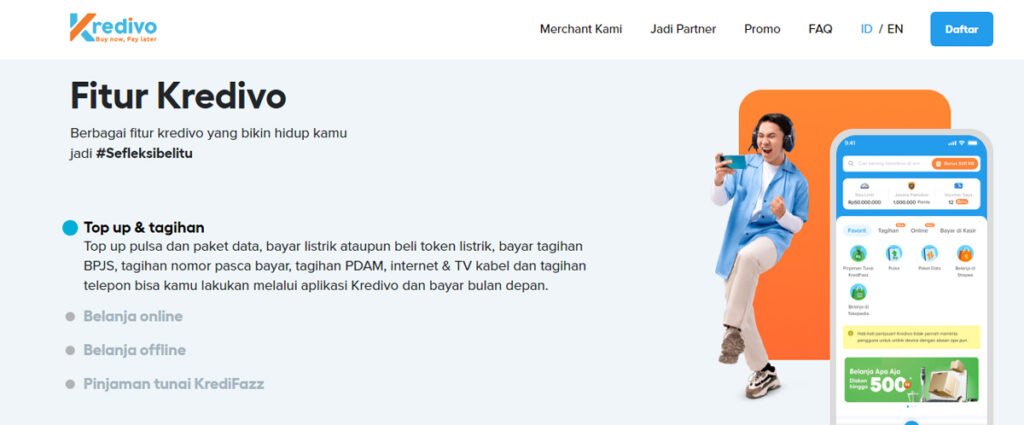Tap the orange Bonus button in phone mockup

pyautogui.click(x=955, y=163)
